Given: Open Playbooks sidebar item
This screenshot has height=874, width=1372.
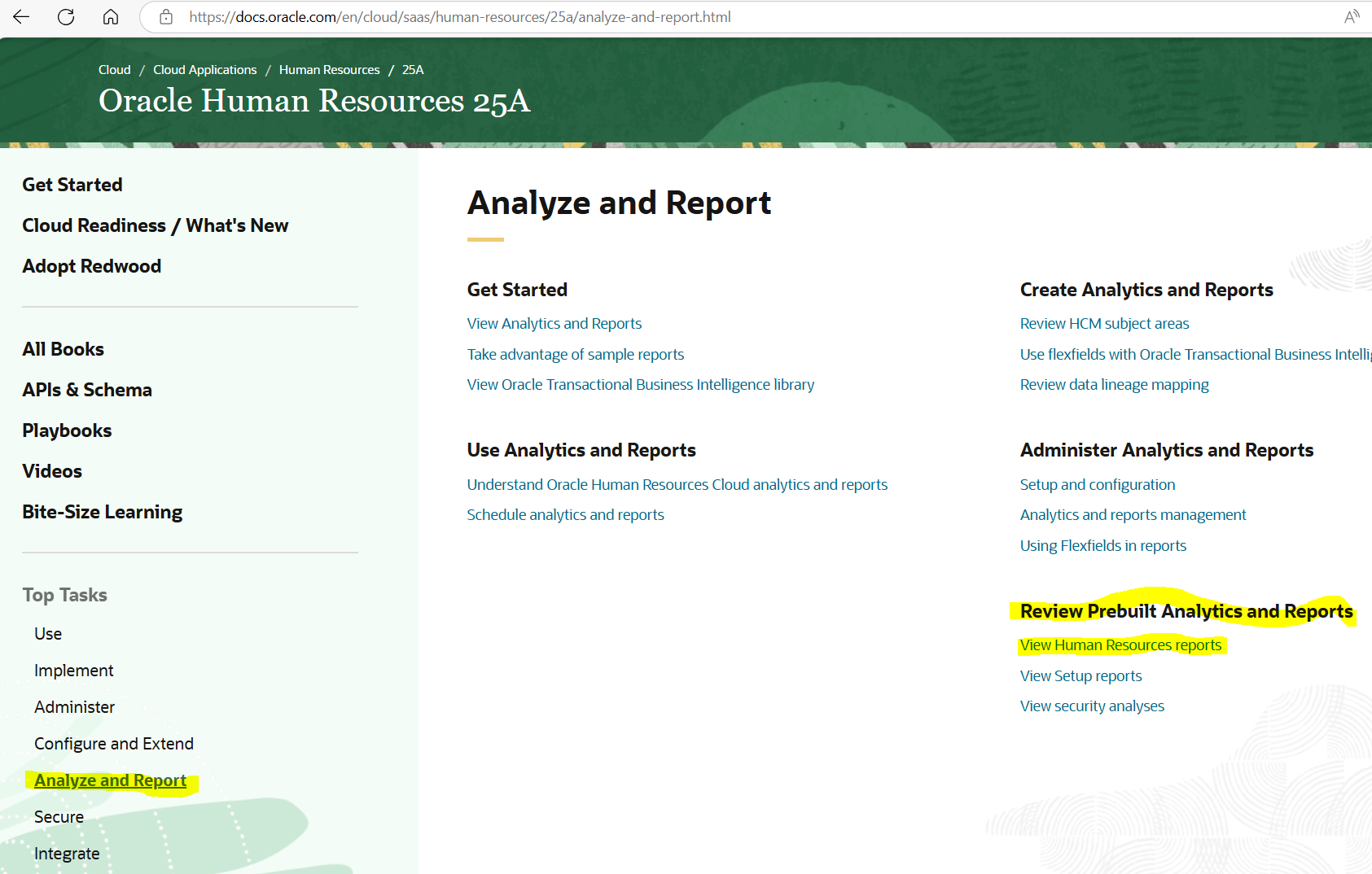Looking at the screenshot, I should (68, 430).
